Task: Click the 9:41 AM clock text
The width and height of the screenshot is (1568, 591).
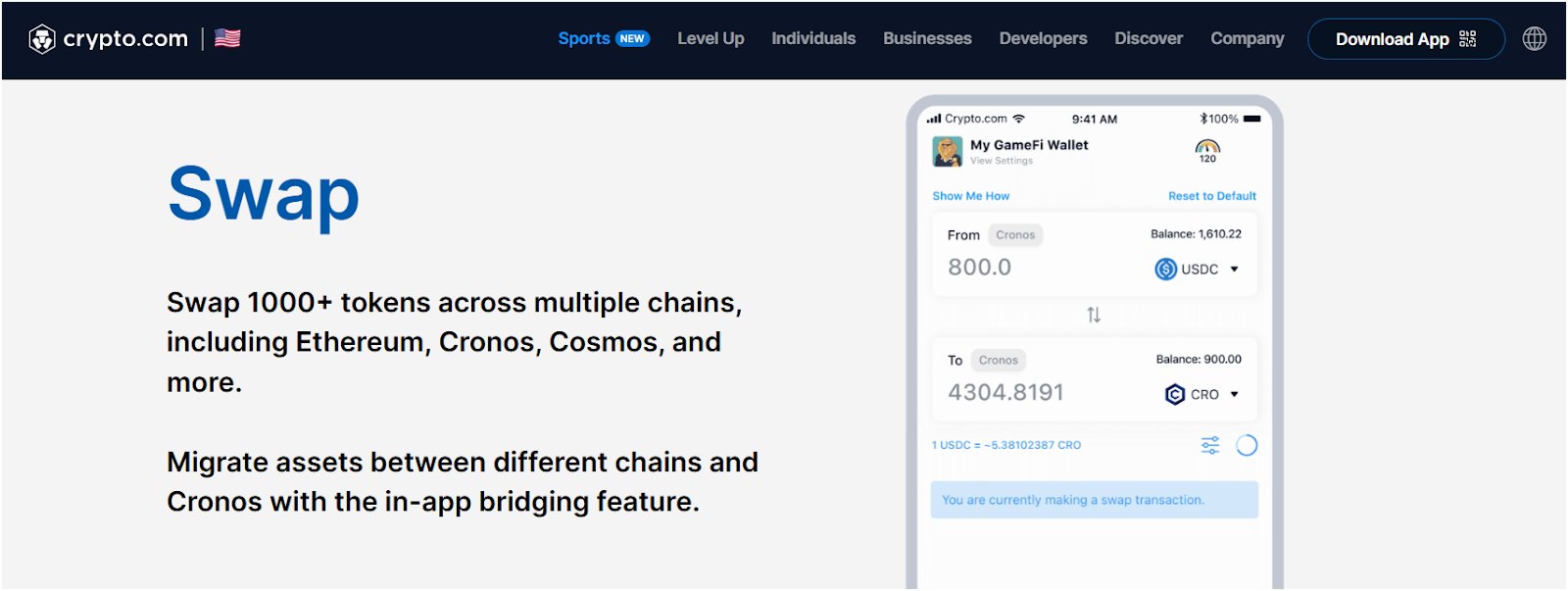Action: [x=1095, y=119]
